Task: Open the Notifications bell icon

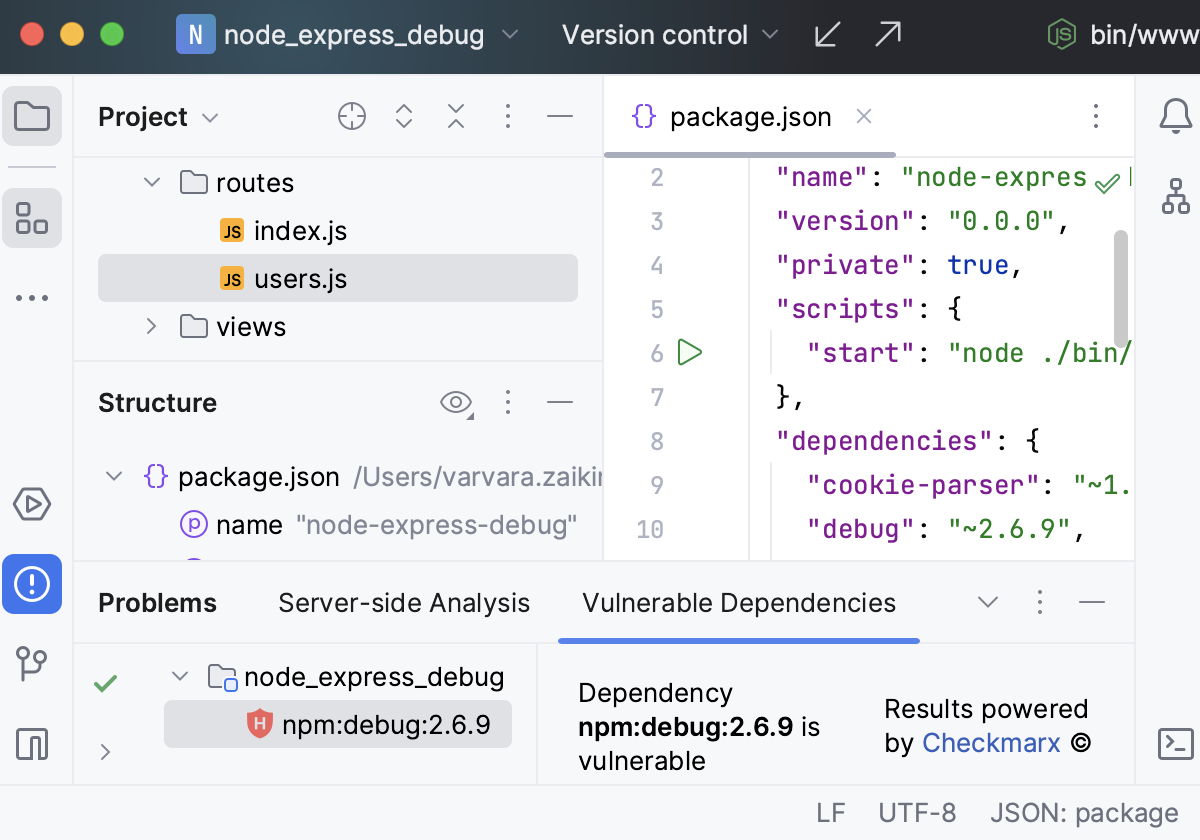Action: 1175,117
